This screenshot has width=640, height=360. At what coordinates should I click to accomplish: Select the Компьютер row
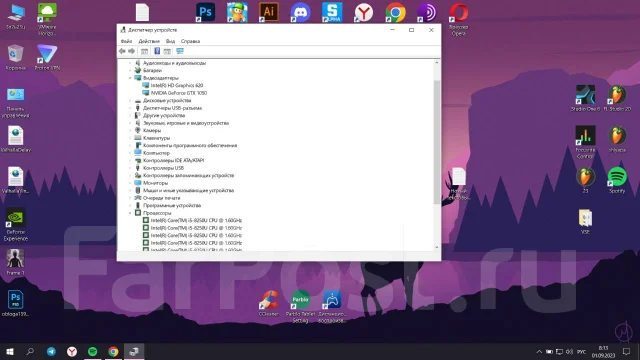pyautogui.click(x=156, y=153)
